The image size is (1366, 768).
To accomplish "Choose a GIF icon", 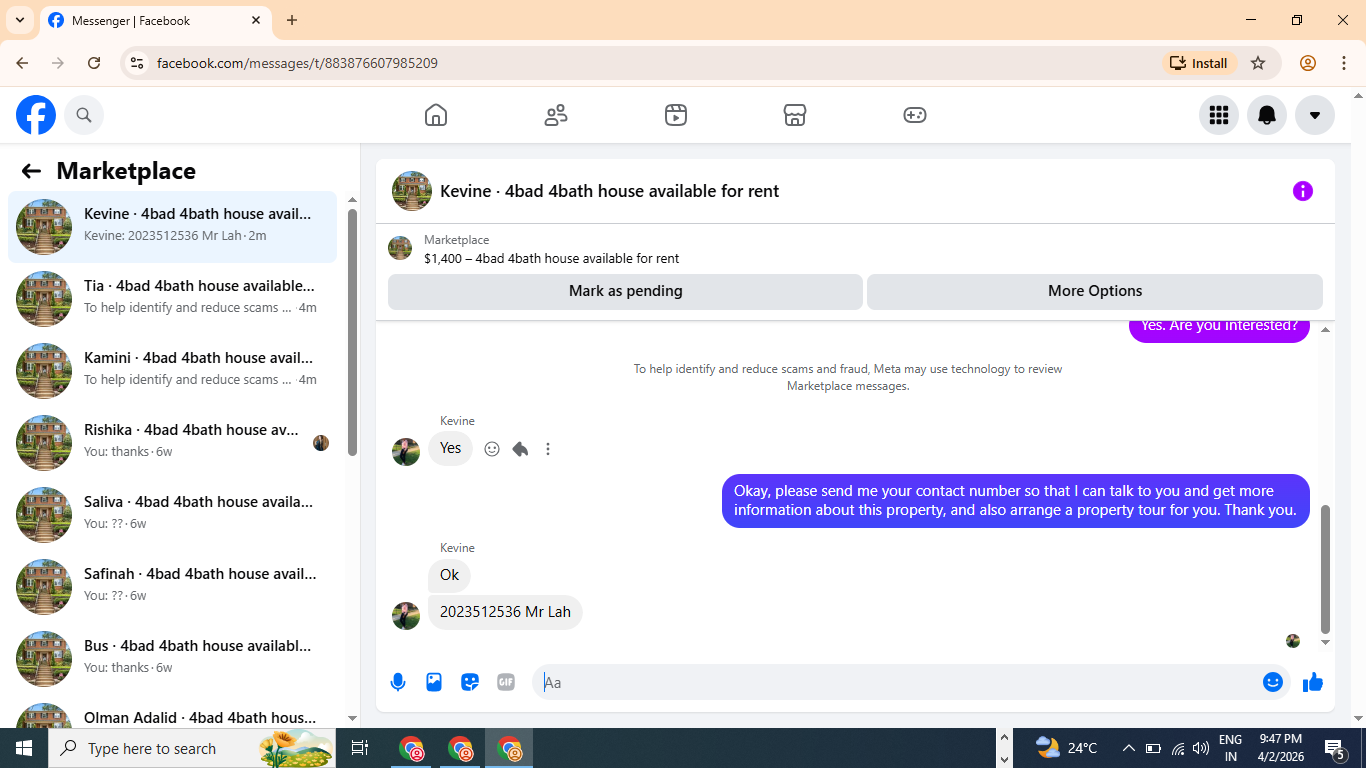I will click(x=506, y=682).
